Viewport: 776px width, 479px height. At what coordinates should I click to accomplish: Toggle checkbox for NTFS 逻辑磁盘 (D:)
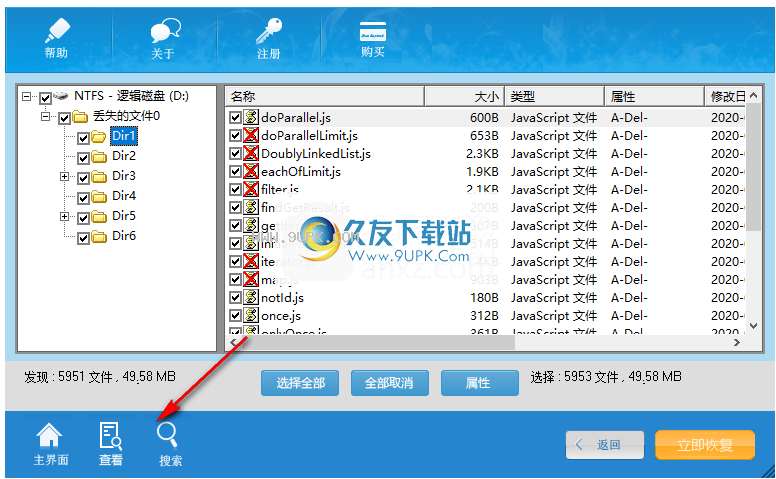tap(45, 97)
